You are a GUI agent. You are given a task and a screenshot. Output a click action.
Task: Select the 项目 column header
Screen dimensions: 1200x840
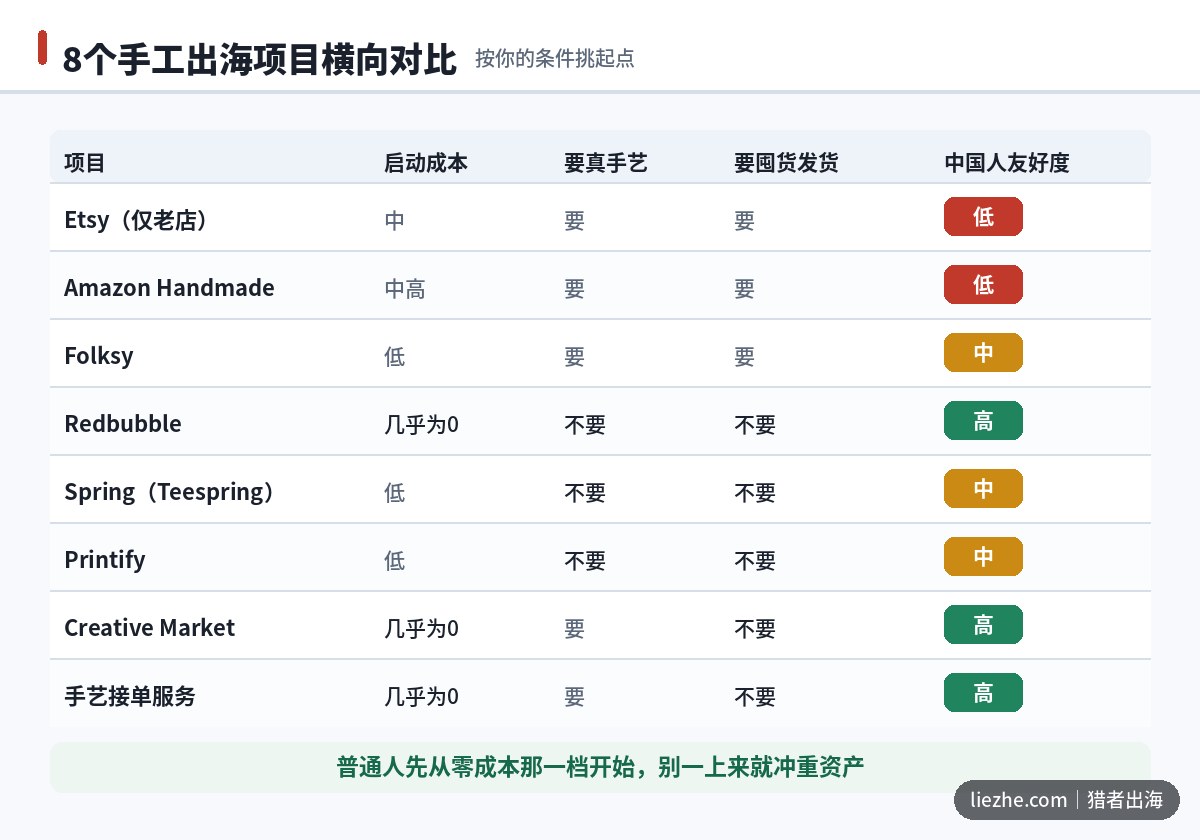coord(85,163)
